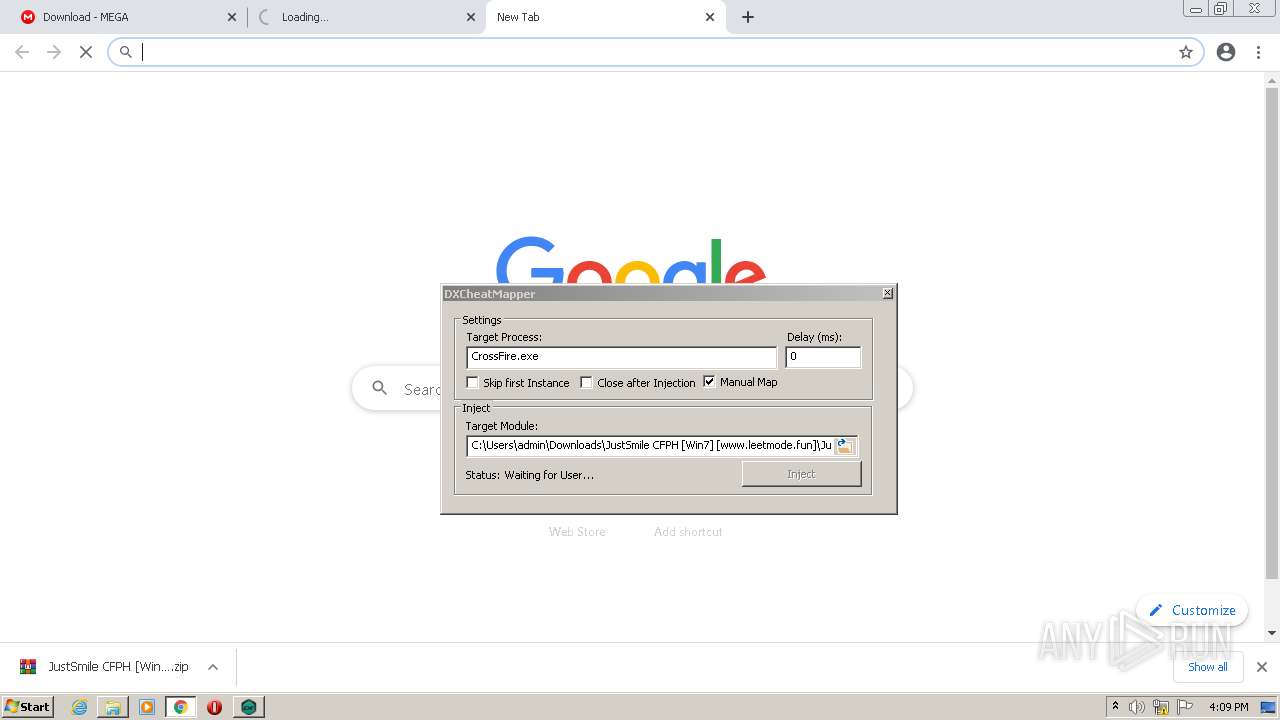
Task: Enable Close after Injection checkbox
Action: pyautogui.click(x=587, y=383)
